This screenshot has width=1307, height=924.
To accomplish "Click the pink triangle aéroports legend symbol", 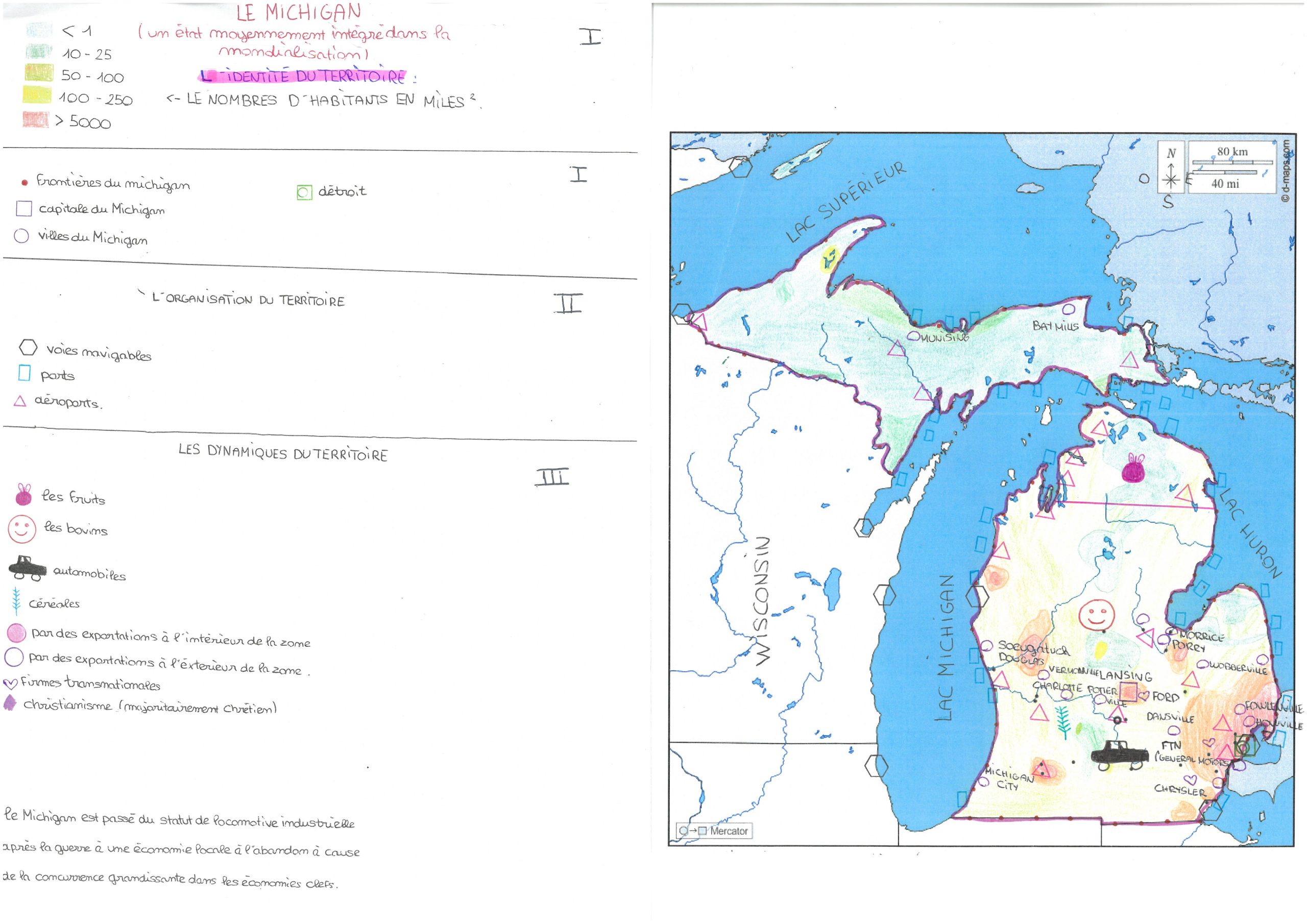I will [20, 401].
